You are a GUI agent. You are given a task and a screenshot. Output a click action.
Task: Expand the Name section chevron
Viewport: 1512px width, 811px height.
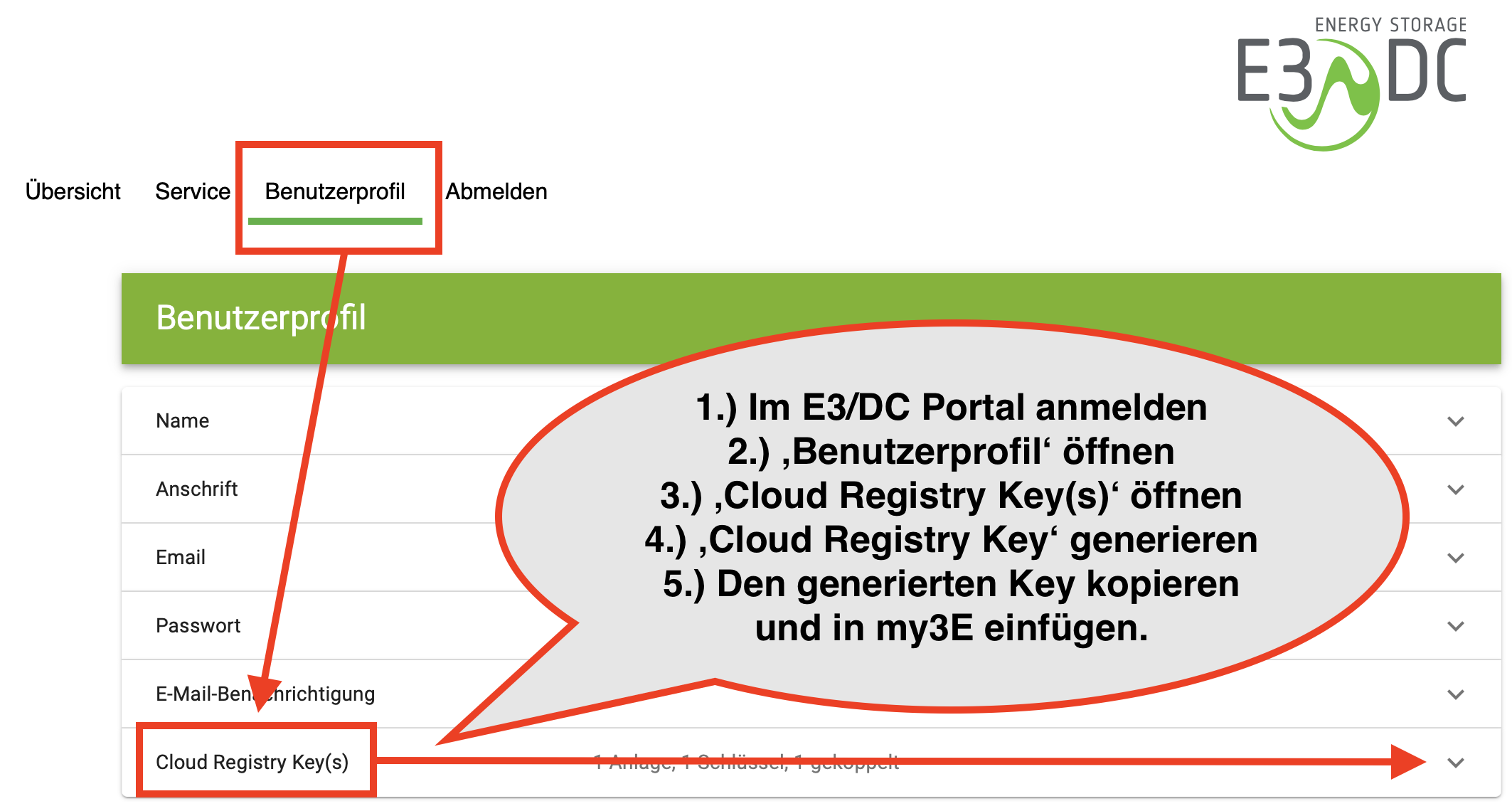pos(1455,416)
